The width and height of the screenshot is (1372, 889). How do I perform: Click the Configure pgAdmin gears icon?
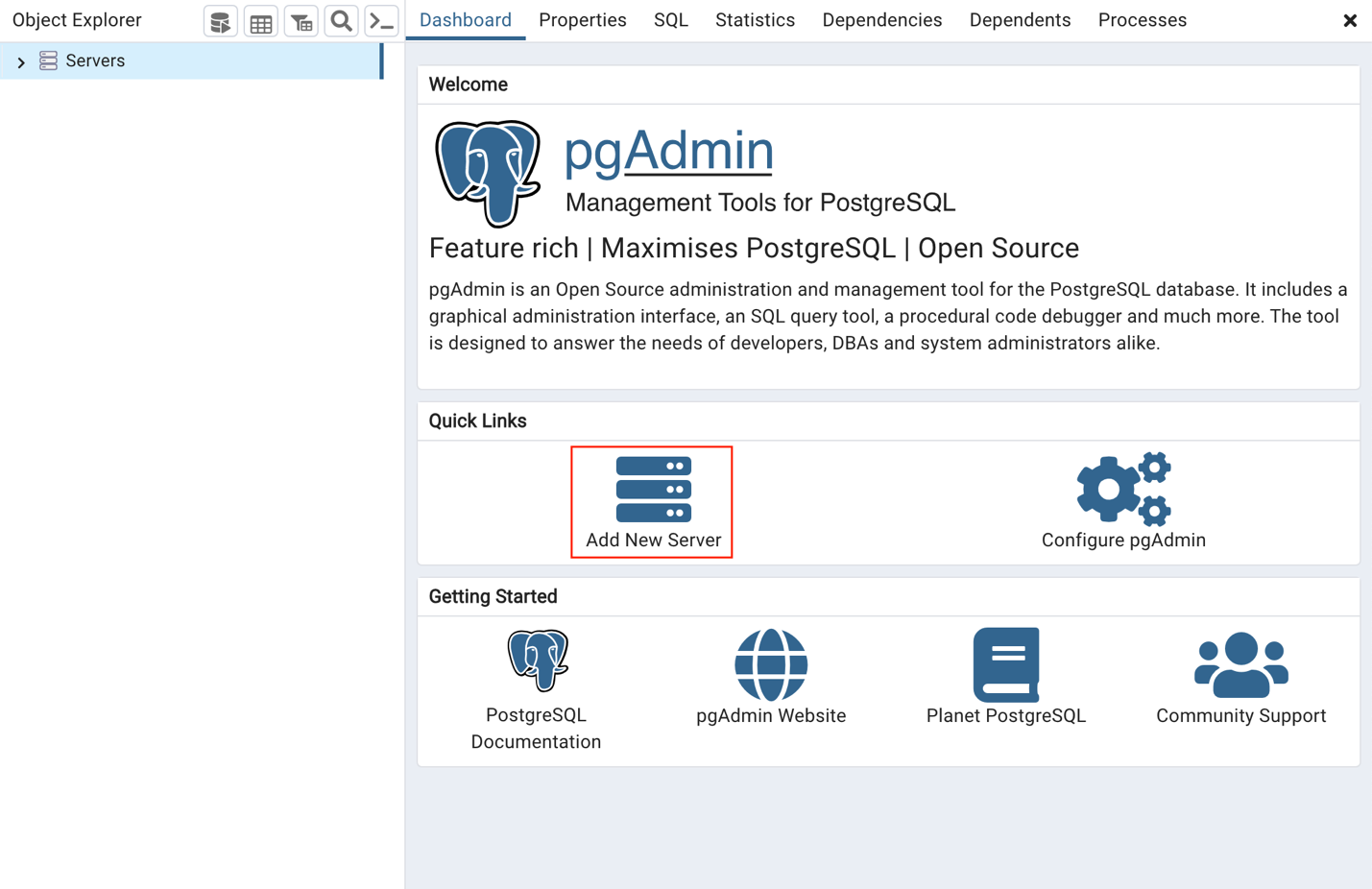point(1123,489)
